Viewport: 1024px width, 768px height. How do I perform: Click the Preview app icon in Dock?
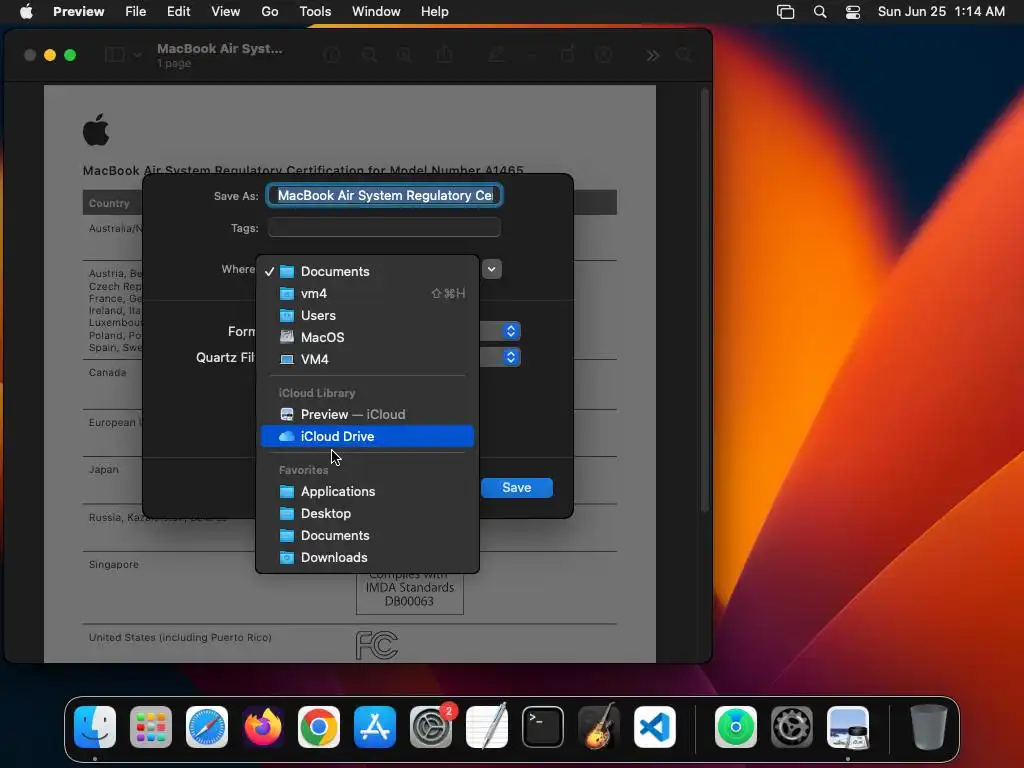pyautogui.click(x=848, y=727)
